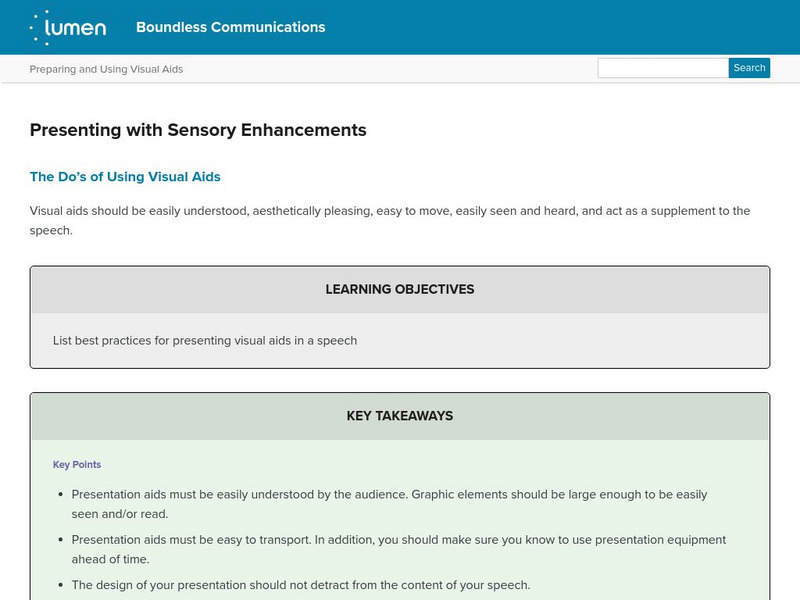This screenshot has height=600, width=800.
Task: Click the KEY TAKEAWAYS header bar
Action: 400,417
